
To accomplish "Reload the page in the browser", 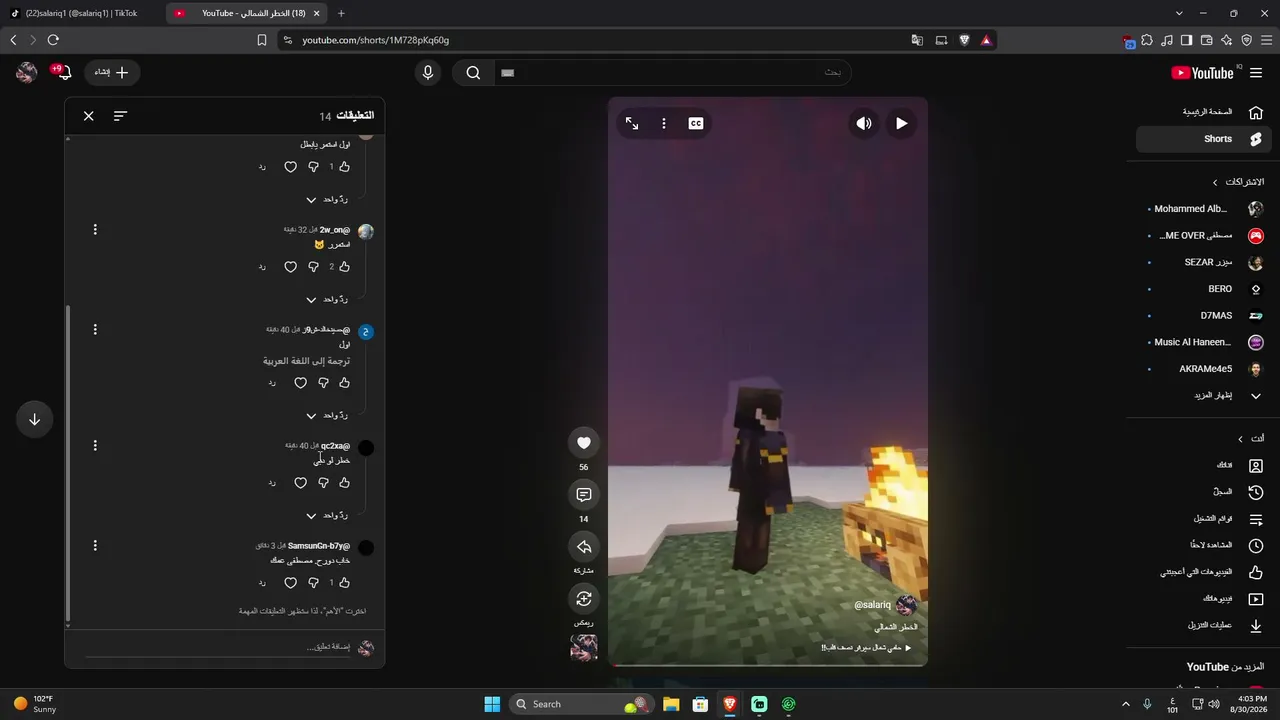I will pos(53,40).
